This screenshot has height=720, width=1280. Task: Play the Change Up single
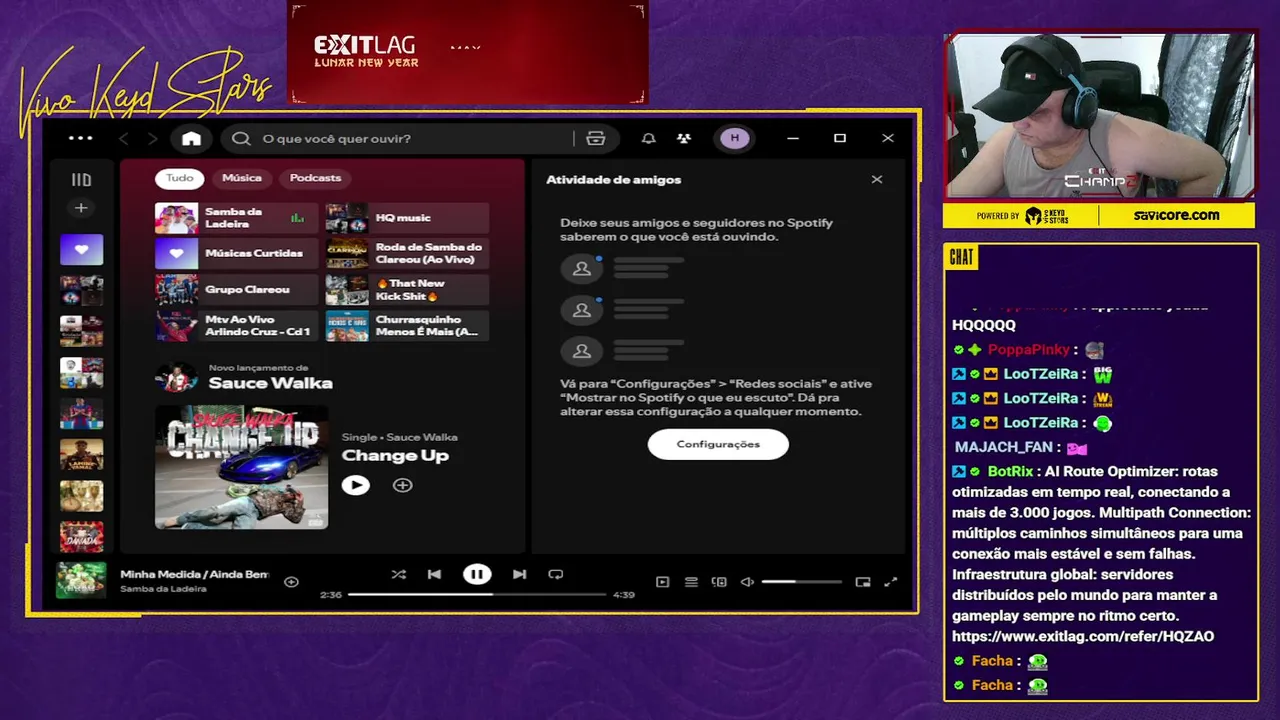click(x=355, y=485)
